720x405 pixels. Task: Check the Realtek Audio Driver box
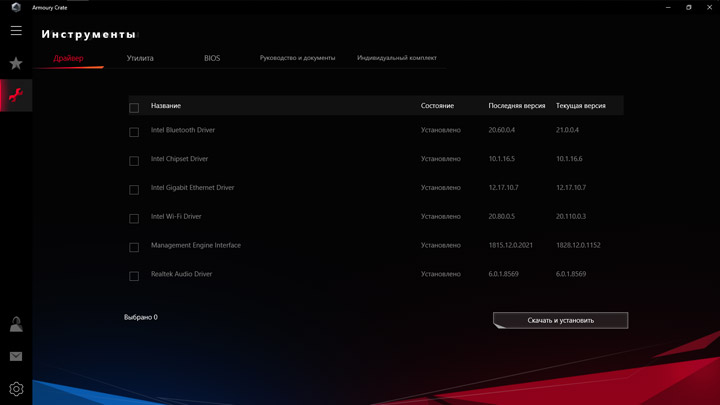134,276
